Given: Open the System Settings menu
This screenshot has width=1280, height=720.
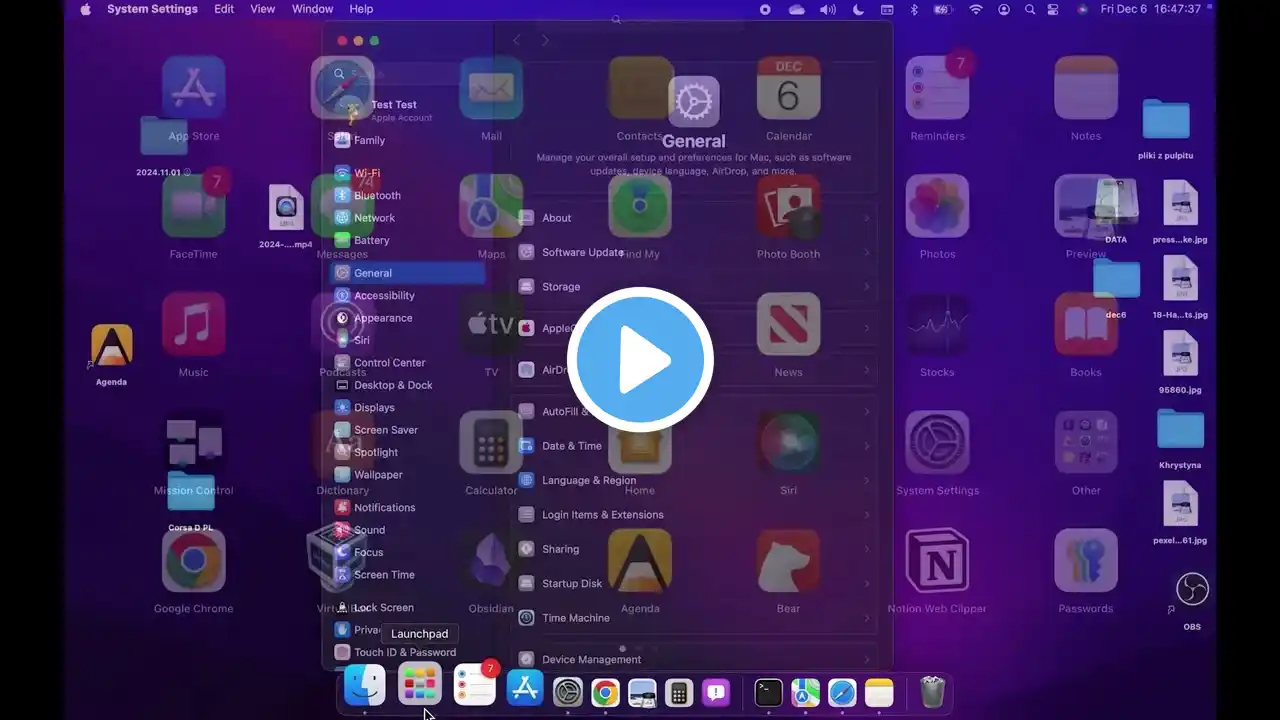Looking at the screenshot, I should point(152,9).
